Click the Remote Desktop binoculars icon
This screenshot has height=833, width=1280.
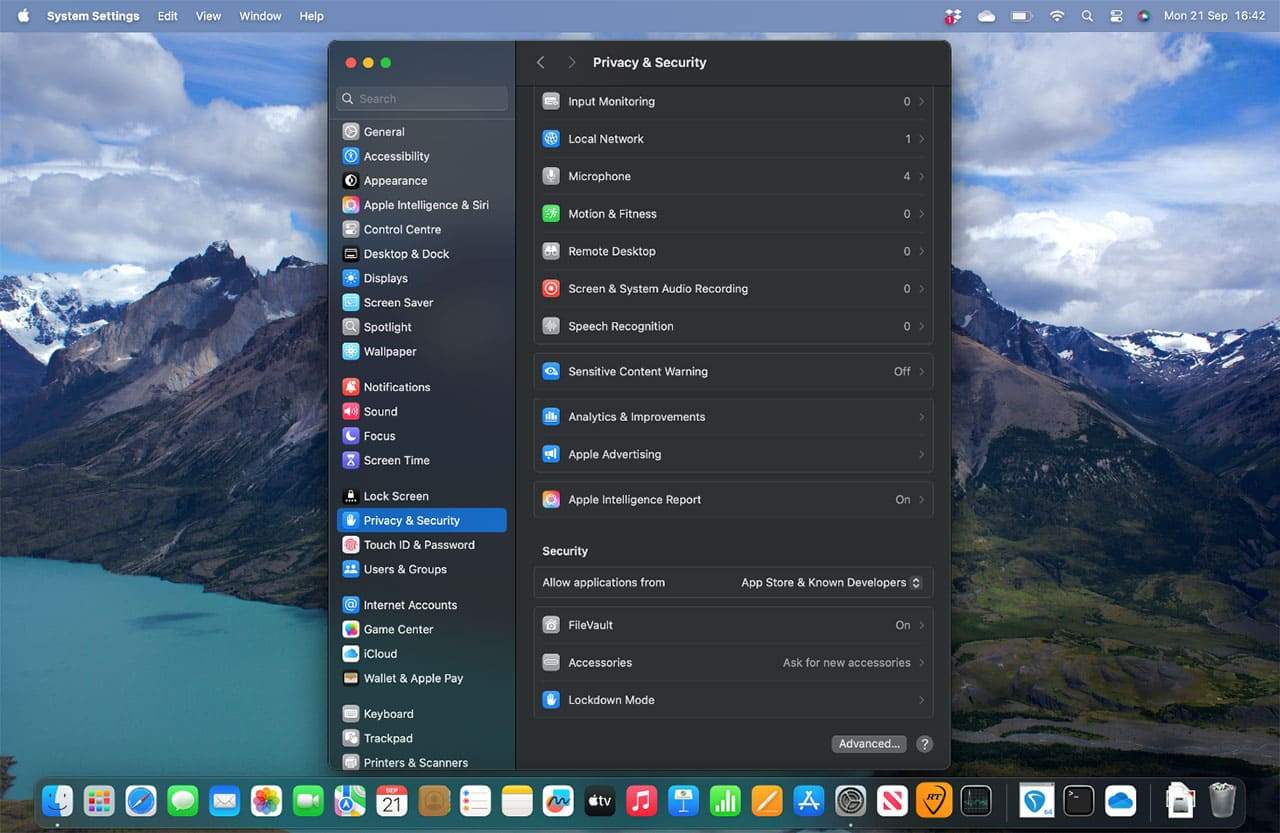tap(551, 251)
